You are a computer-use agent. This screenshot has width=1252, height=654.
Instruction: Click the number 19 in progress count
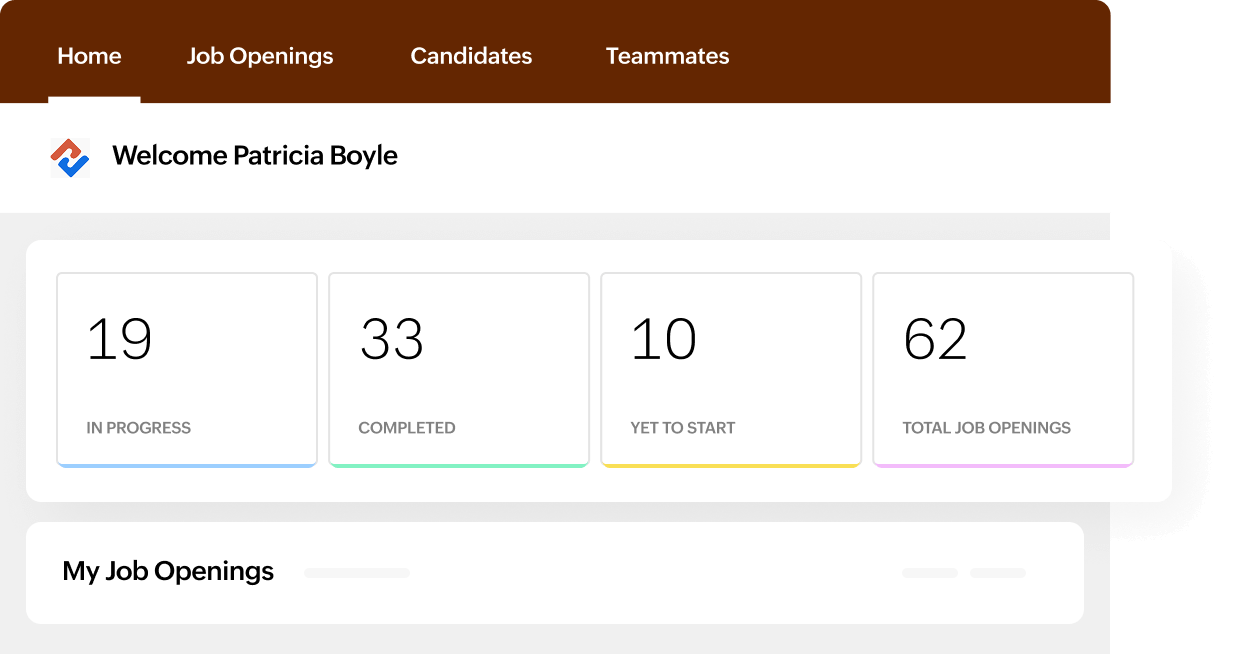(x=119, y=340)
